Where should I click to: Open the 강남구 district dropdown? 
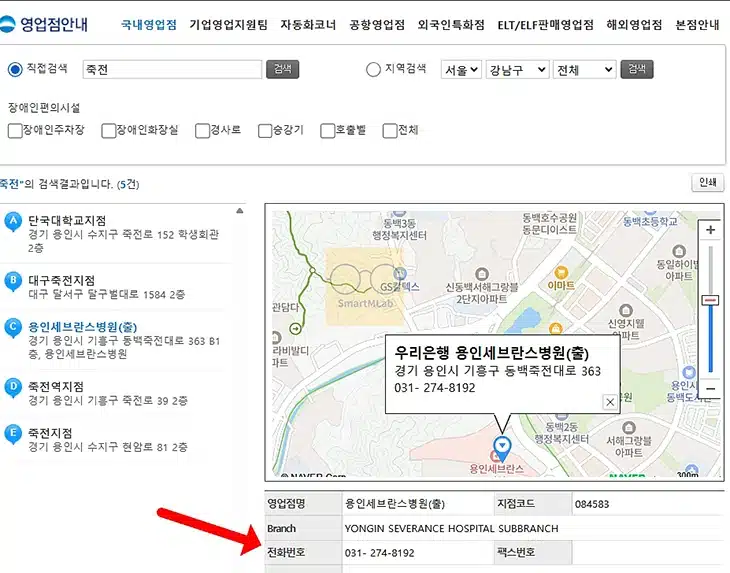[x=517, y=70]
